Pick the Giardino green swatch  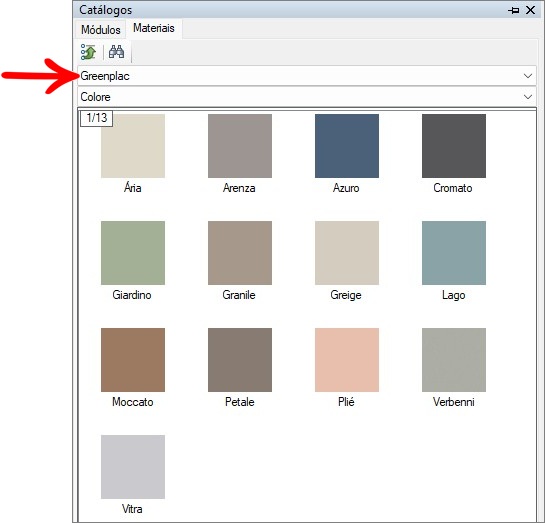click(x=133, y=253)
